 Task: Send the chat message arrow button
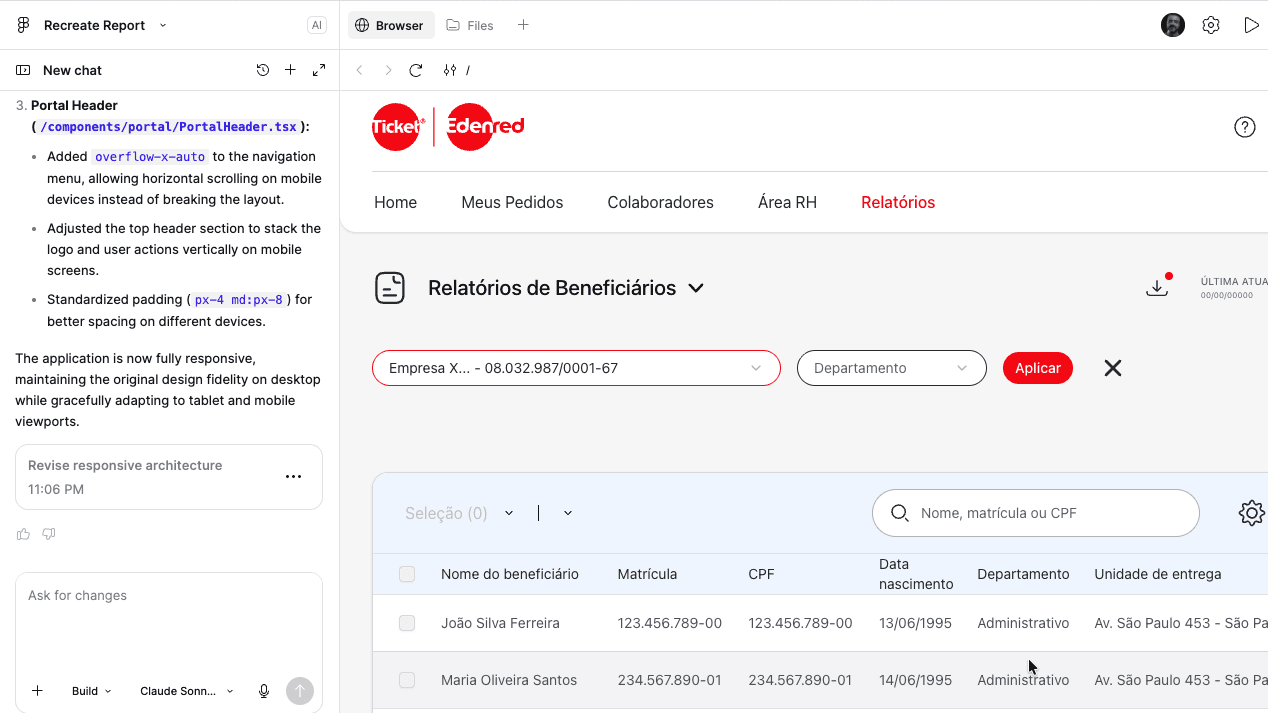[x=300, y=691]
